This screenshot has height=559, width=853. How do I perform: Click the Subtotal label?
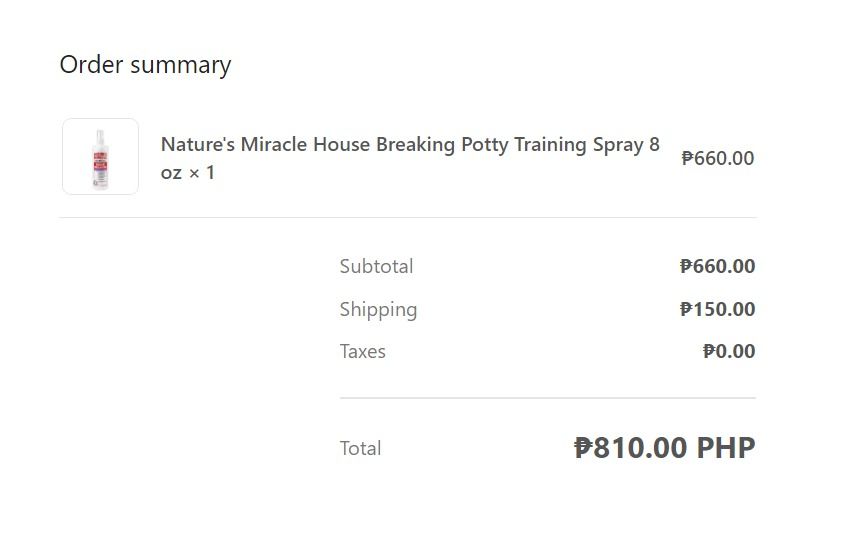point(376,267)
